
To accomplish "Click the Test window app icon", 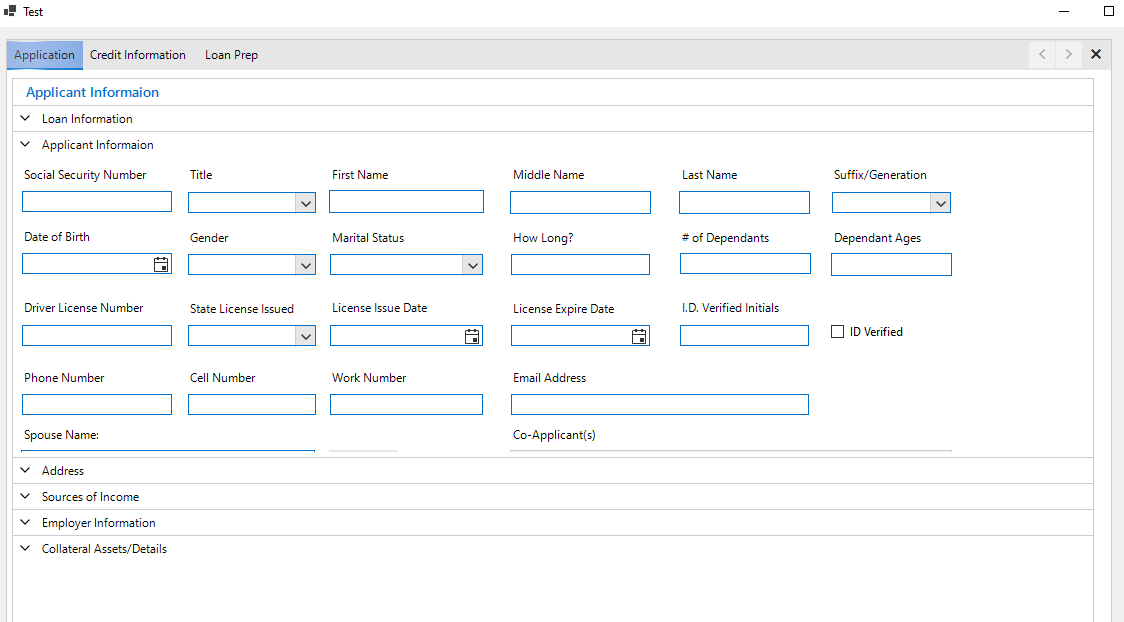I will coord(10,11).
